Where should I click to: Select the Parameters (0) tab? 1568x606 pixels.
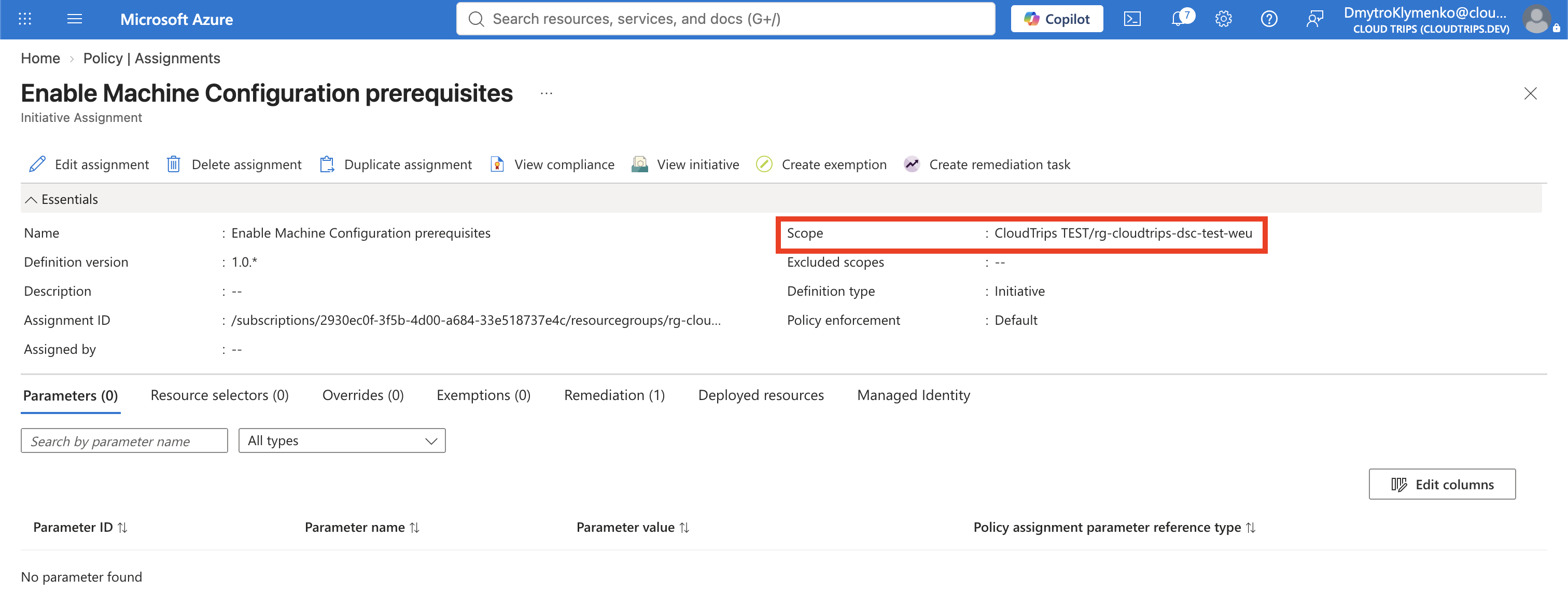click(x=71, y=396)
